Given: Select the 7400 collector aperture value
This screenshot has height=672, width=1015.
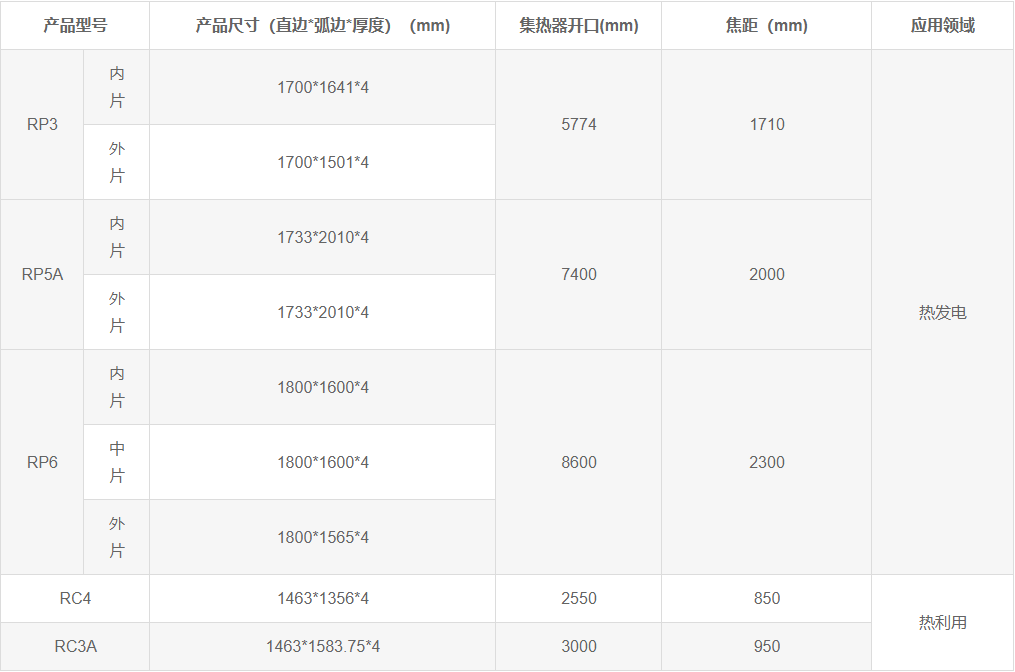Looking at the screenshot, I should coord(578,275).
